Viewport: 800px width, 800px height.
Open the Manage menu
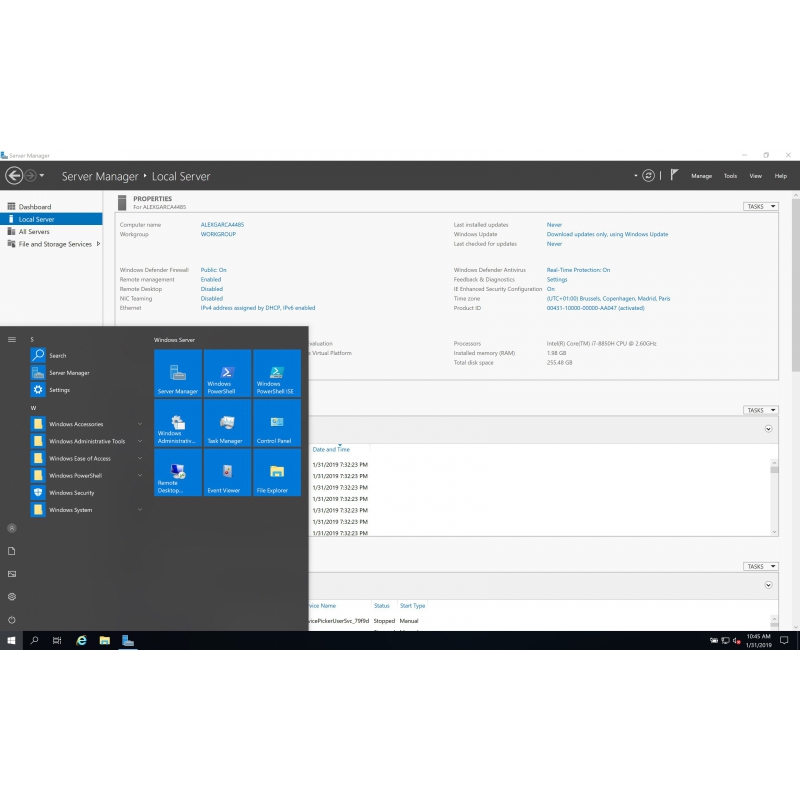[x=701, y=176]
